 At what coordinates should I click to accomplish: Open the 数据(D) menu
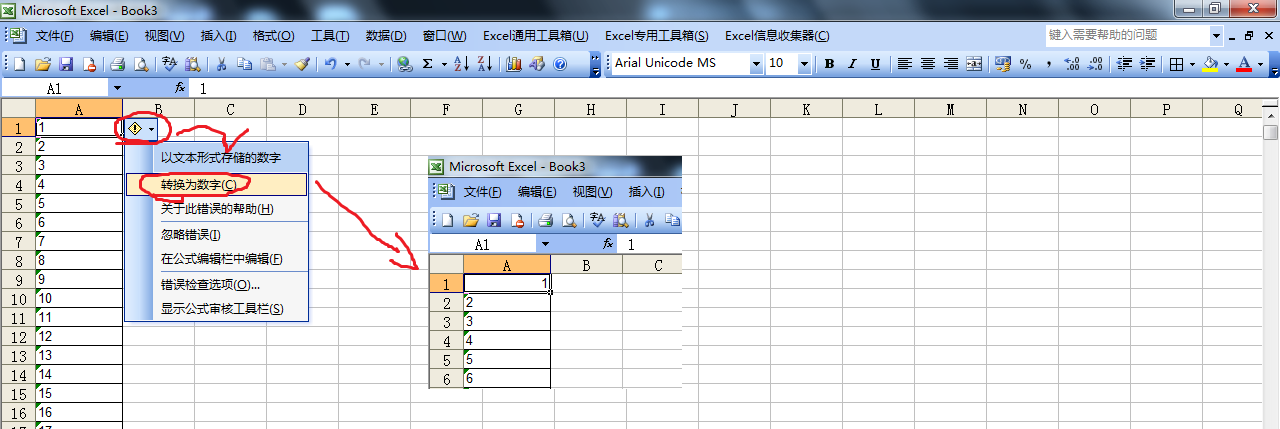386,36
